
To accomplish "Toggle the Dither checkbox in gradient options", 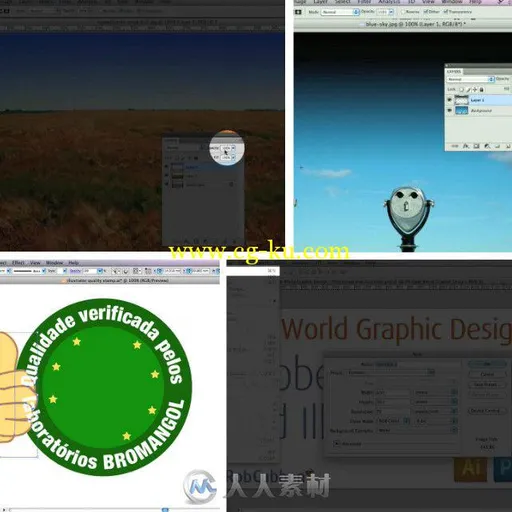I will click(426, 12).
